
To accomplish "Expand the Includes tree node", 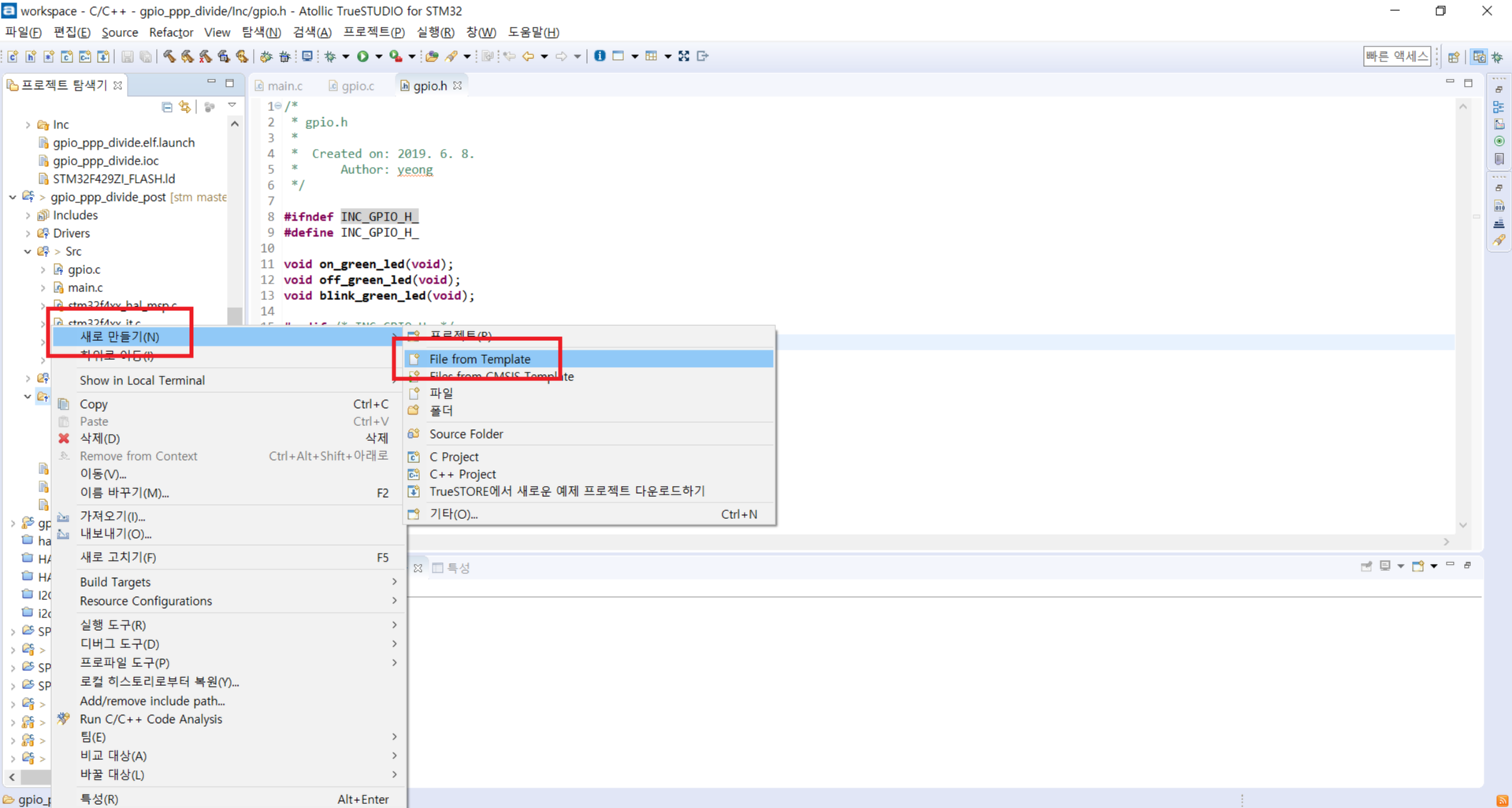I will (x=28, y=215).
